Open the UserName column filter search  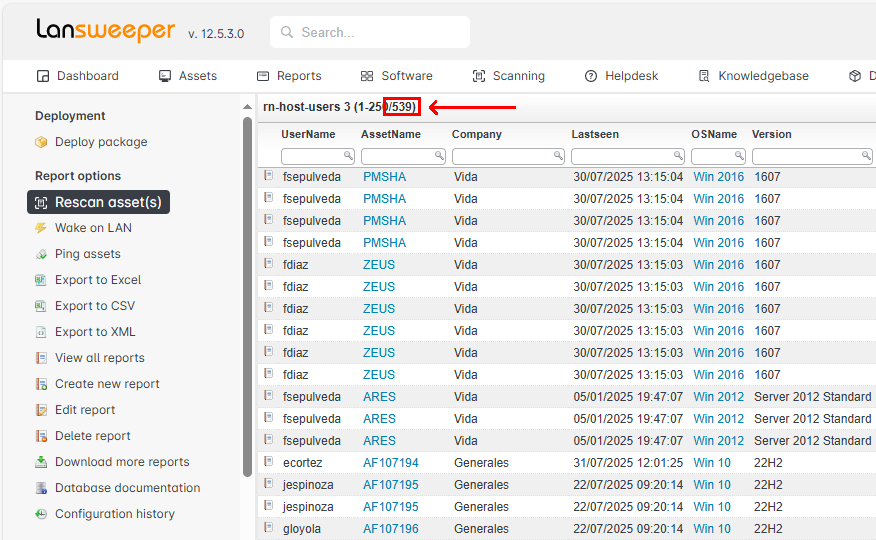pyautogui.click(x=348, y=156)
